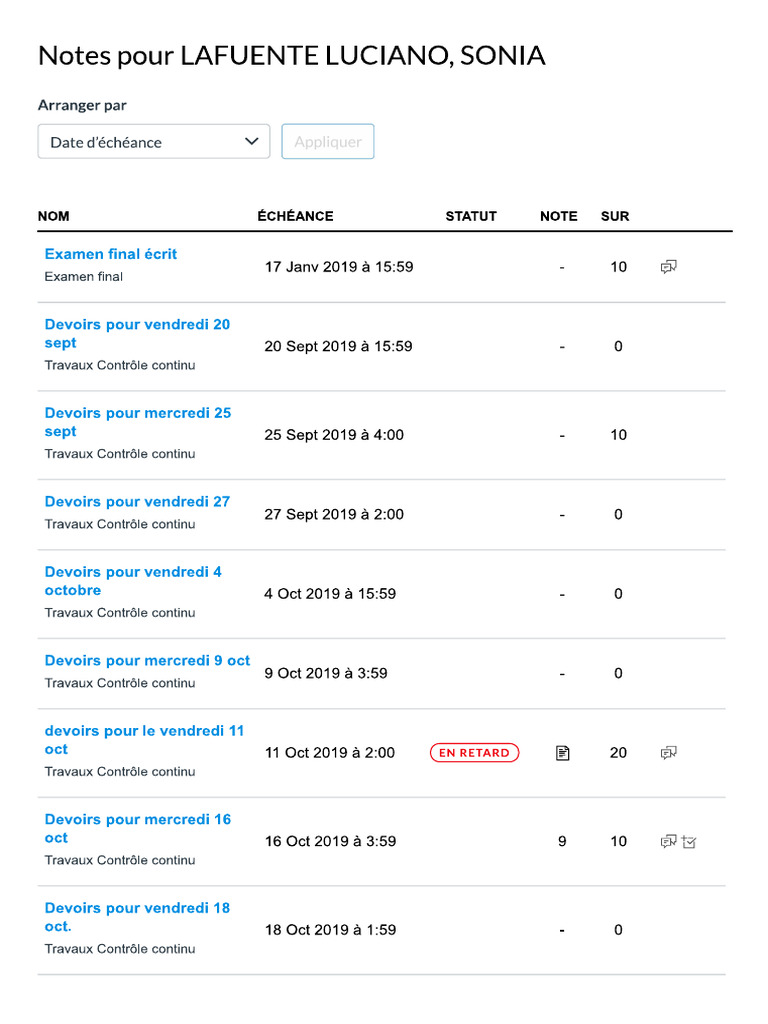Click the Appliquer button
The image size is (768, 1024).
(328, 142)
